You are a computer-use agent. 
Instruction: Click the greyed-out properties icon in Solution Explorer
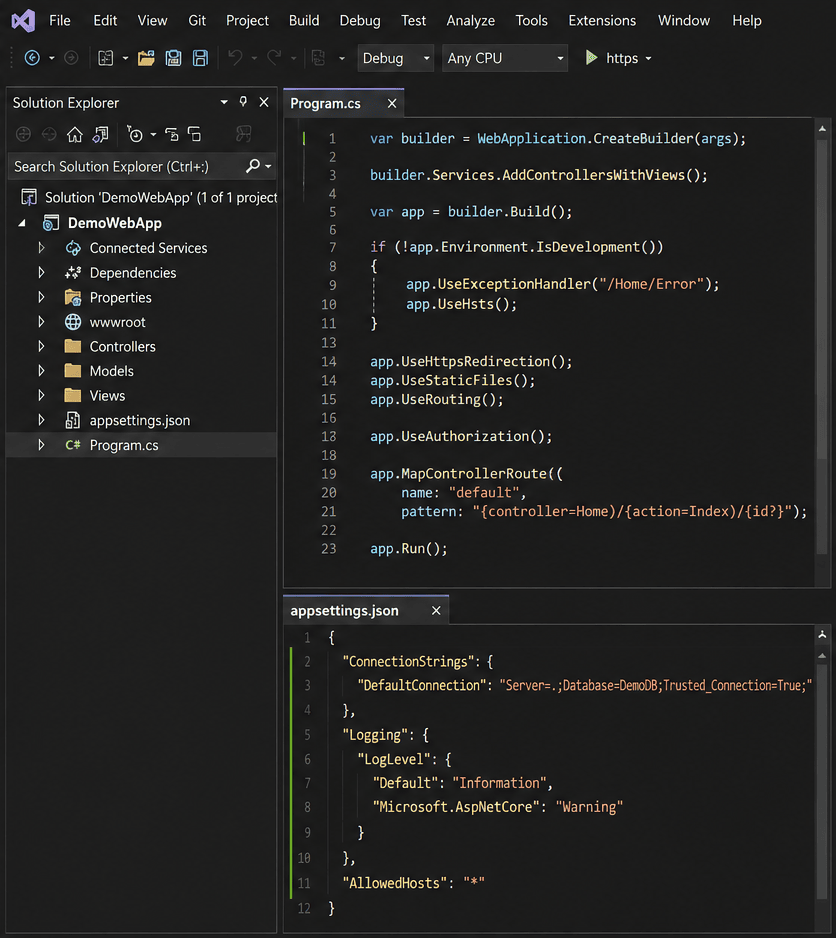pos(243,133)
